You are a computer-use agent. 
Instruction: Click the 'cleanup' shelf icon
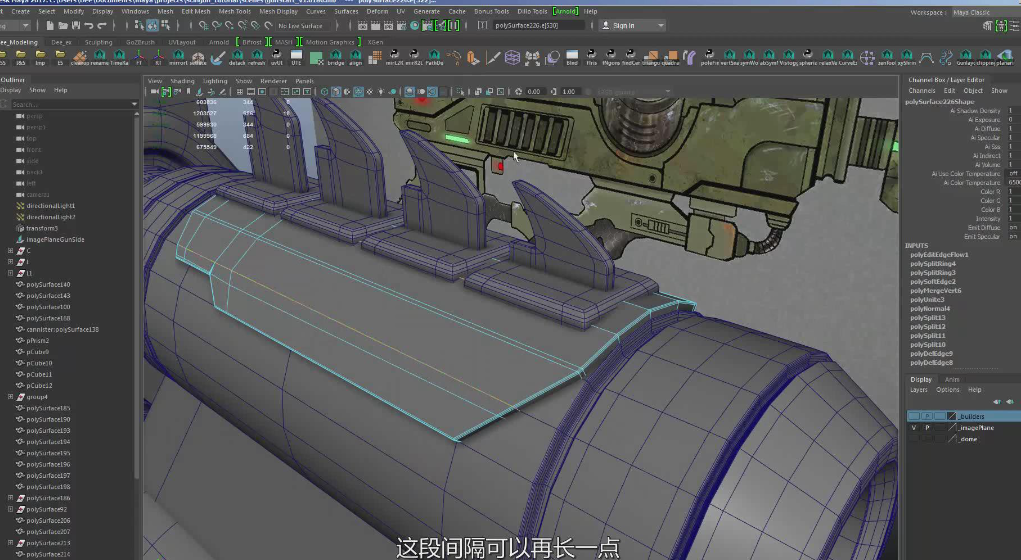(79, 57)
